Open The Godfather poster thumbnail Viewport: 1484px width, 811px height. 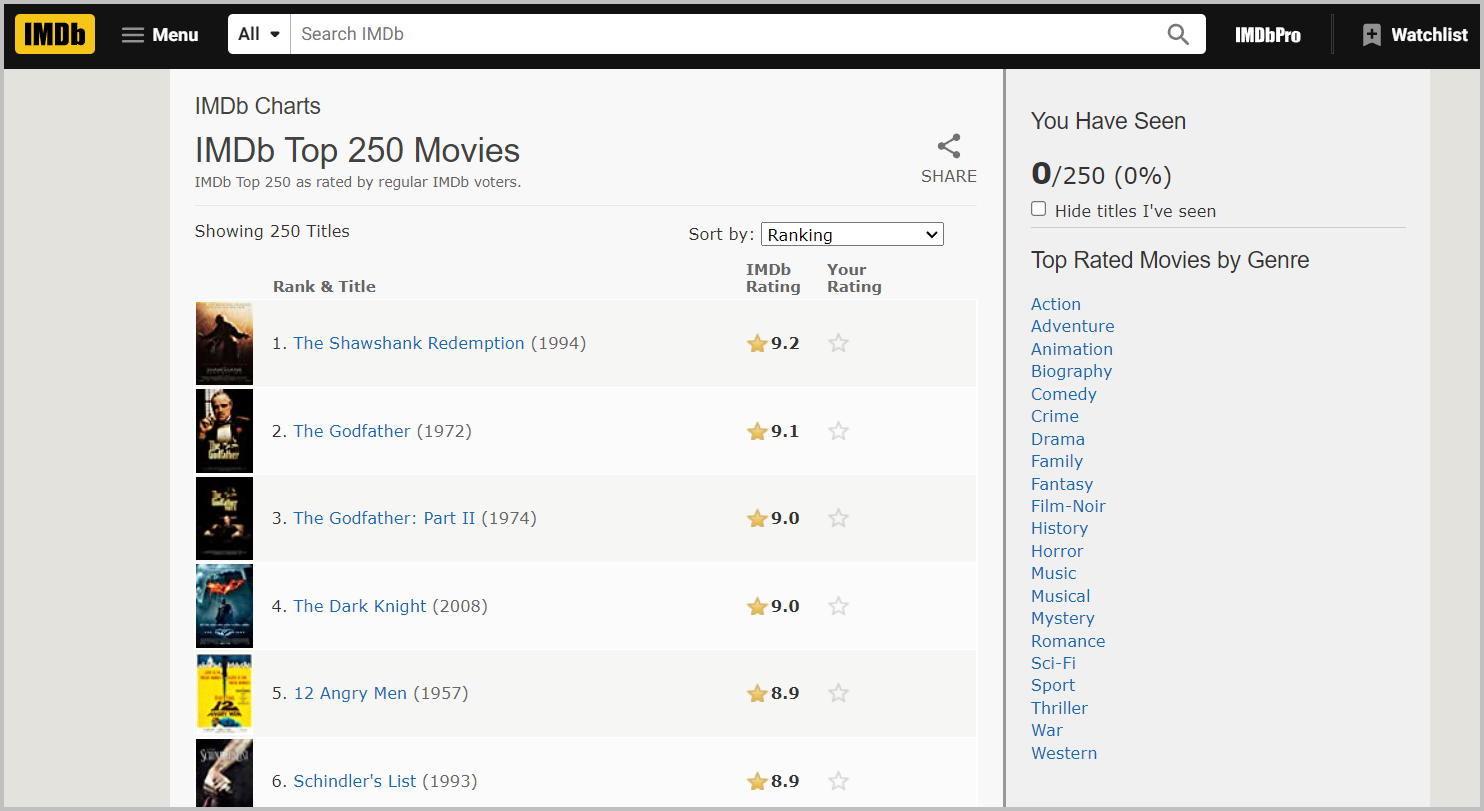pyautogui.click(x=224, y=431)
